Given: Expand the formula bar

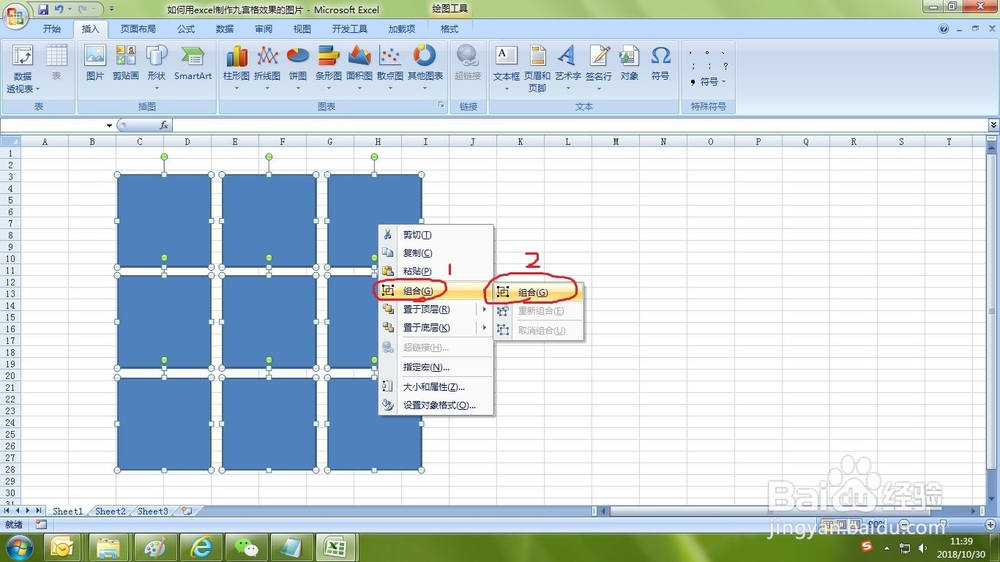Looking at the screenshot, I should pyautogui.click(x=993, y=124).
